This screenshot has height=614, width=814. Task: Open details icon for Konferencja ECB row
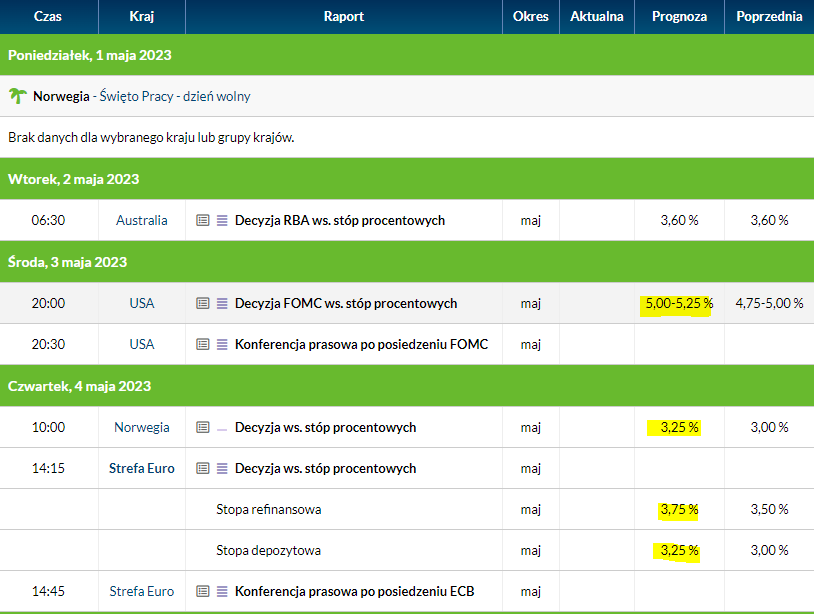point(202,591)
